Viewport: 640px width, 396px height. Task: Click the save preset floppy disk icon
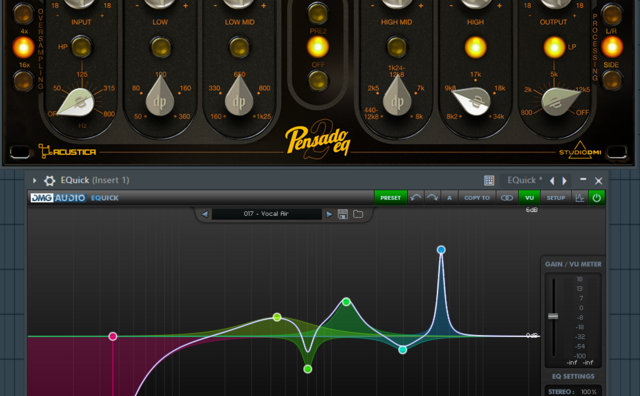(343, 214)
